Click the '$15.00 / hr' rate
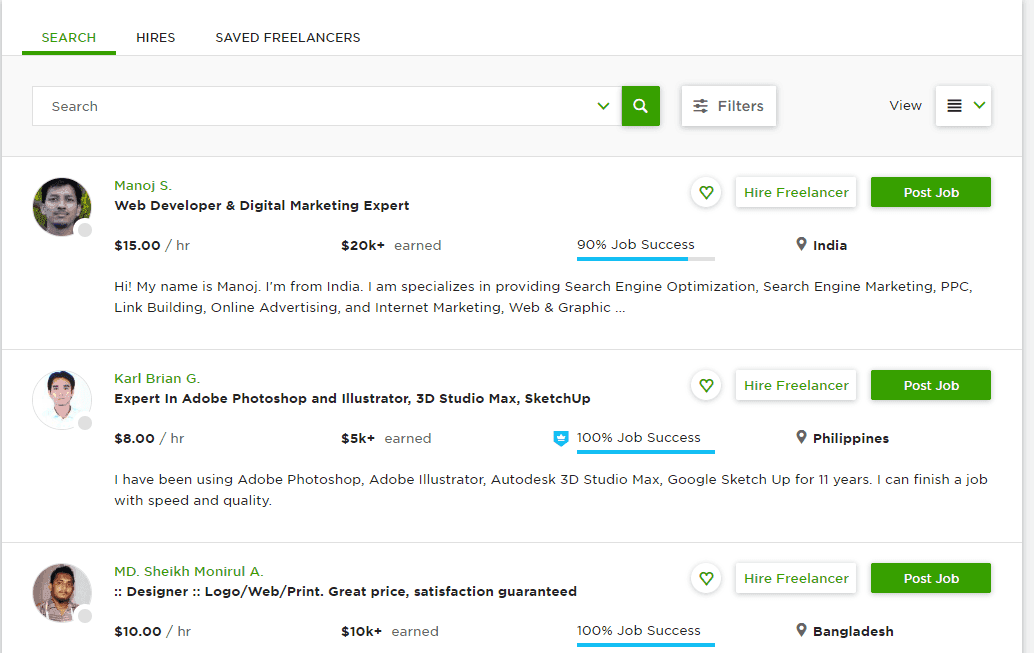 point(152,245)
